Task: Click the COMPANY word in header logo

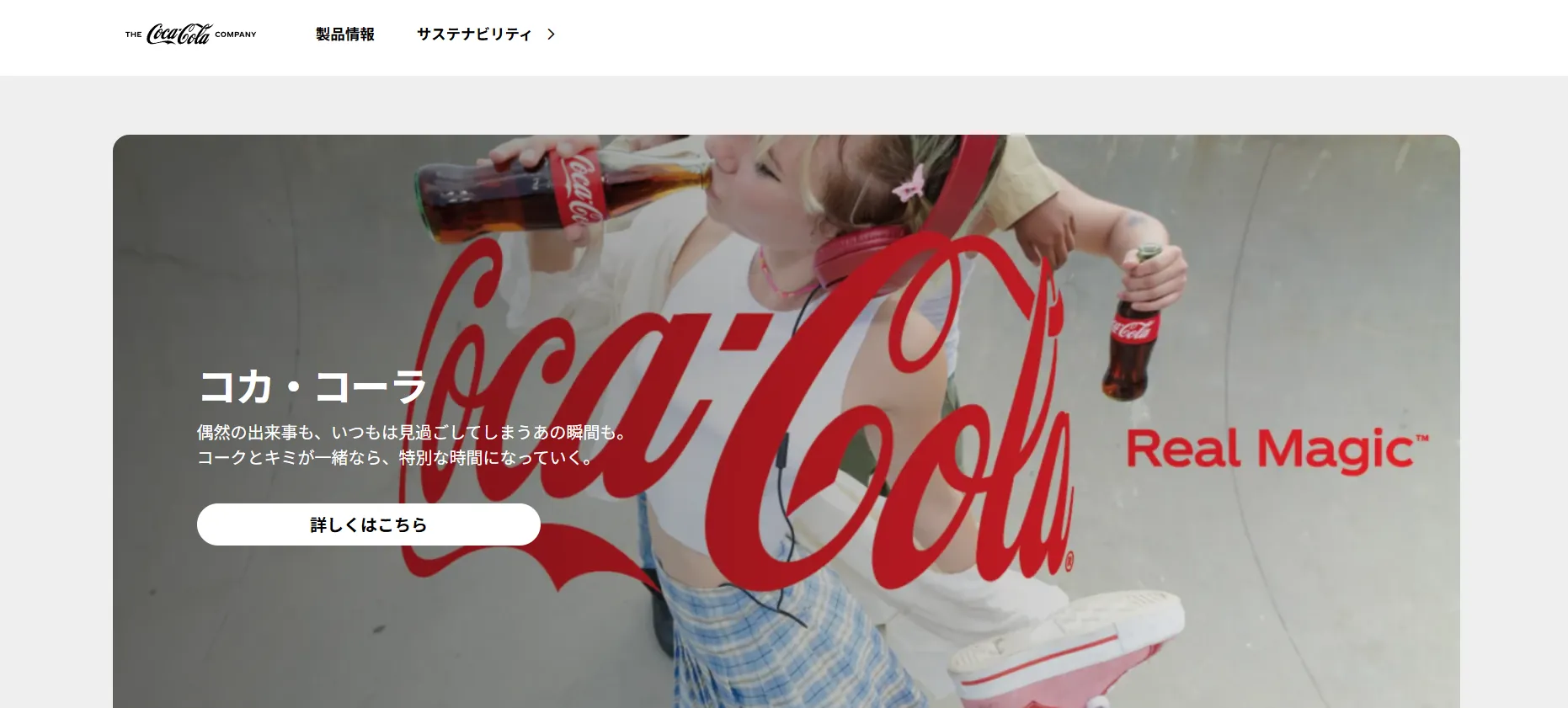Action: point(236,35)
